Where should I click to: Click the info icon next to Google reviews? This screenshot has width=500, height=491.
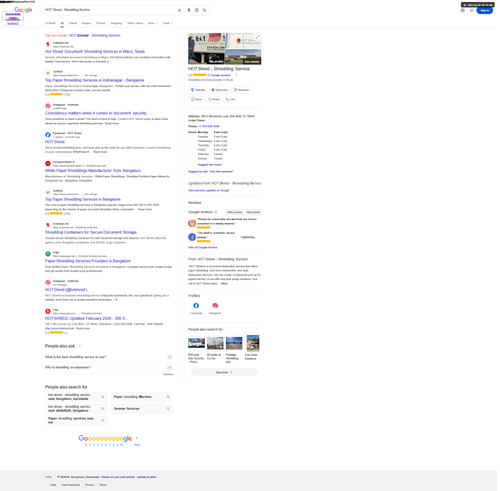(x=216, y=212)
